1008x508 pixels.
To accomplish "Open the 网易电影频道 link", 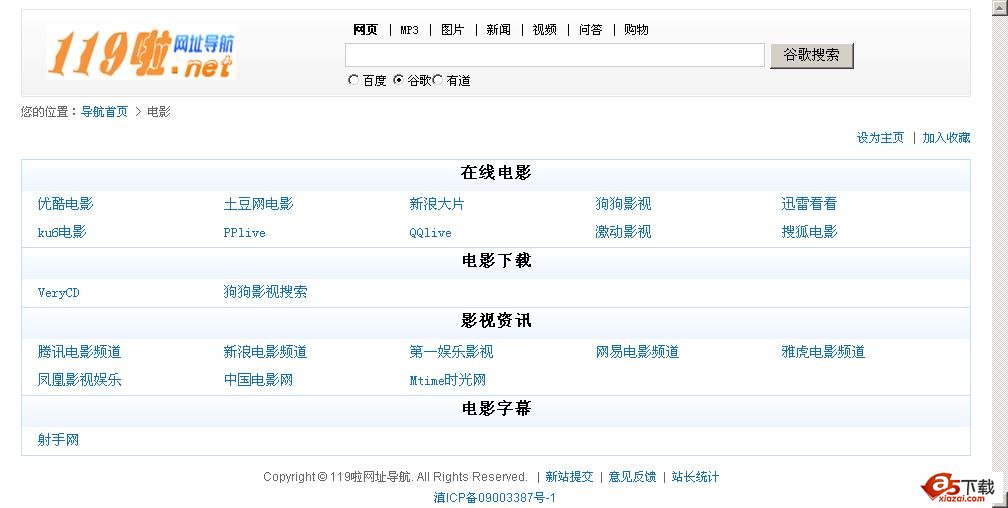I will (637, 352).
